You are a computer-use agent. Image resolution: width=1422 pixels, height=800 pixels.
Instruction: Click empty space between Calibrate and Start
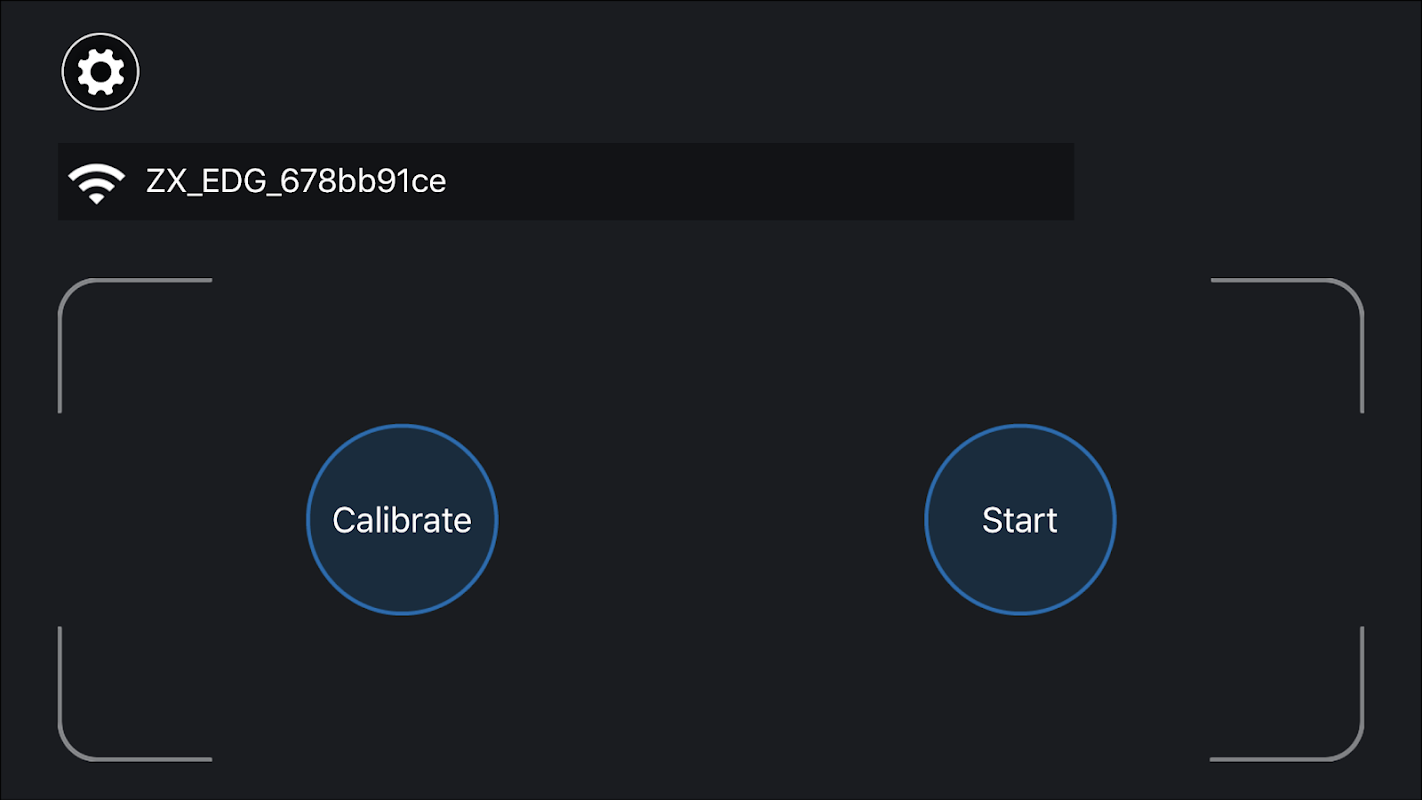click(711, 520)
